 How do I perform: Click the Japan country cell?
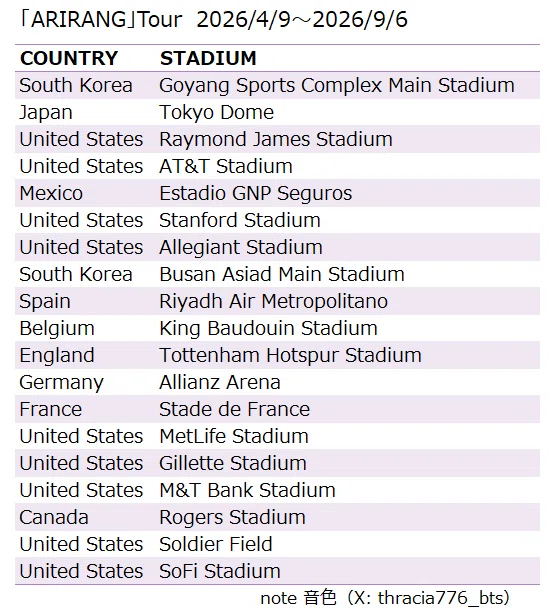46,112
